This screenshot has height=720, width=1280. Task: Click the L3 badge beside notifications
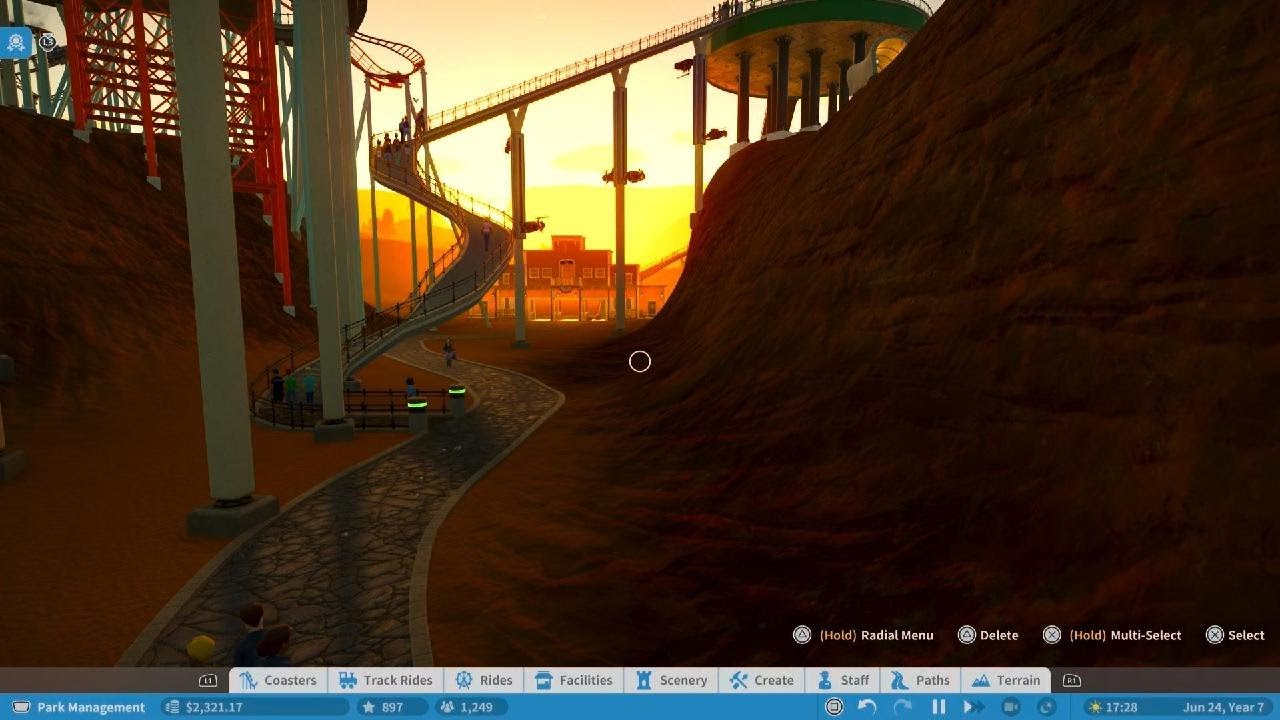pyautogui.click(x=47, y=42)
